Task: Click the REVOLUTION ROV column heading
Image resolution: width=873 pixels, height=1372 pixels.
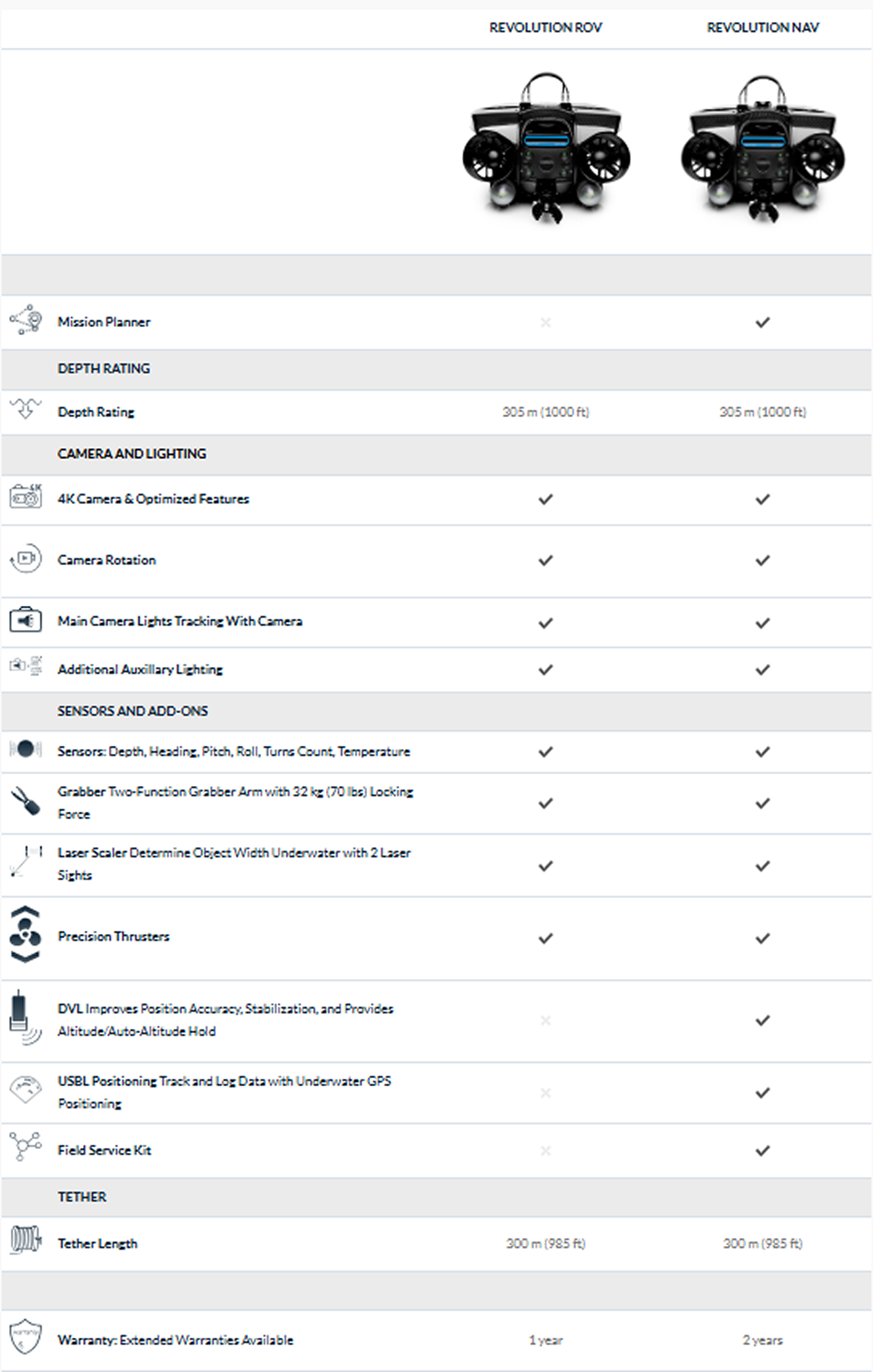Action: point(546,27)
